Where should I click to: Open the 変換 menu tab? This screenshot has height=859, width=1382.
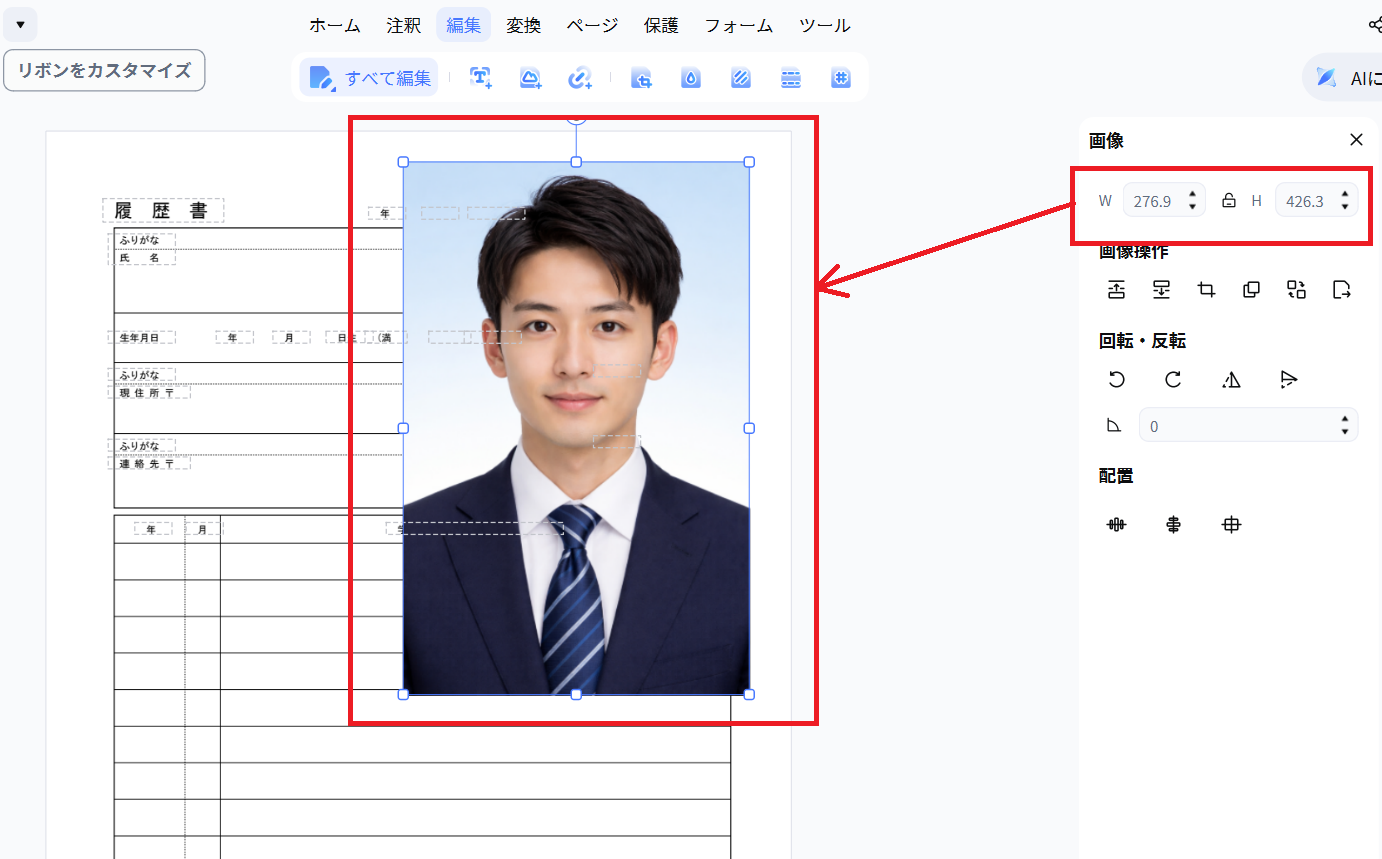[x=523, y=25]
